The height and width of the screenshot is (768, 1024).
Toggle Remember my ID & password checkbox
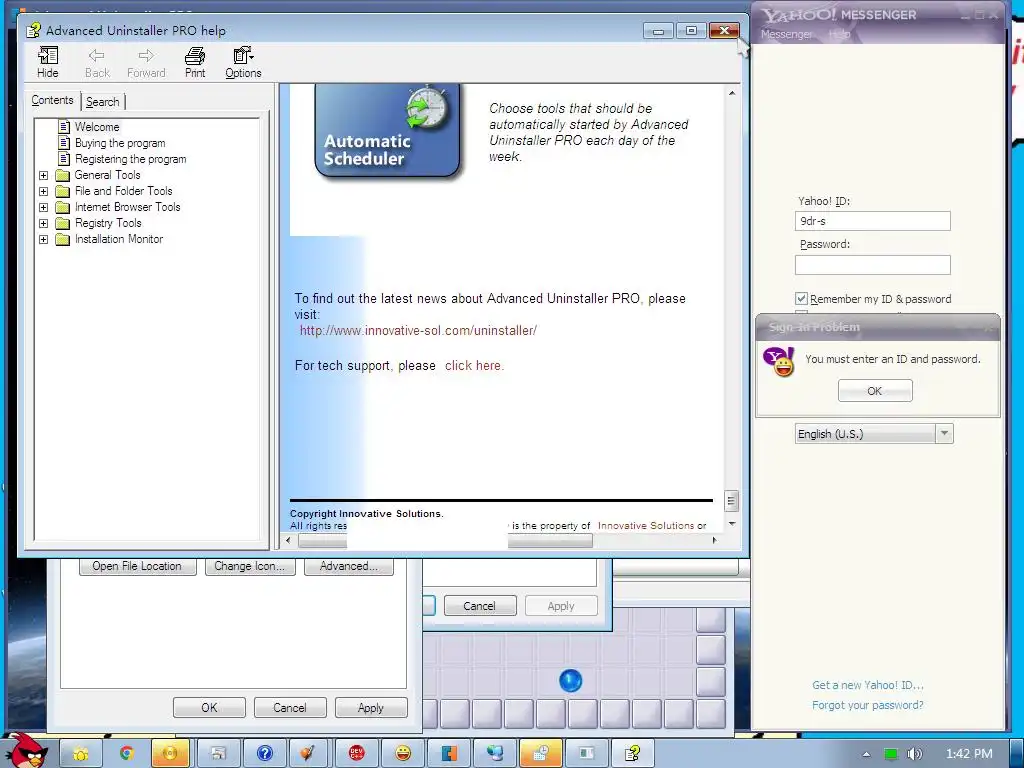point(801,298)
